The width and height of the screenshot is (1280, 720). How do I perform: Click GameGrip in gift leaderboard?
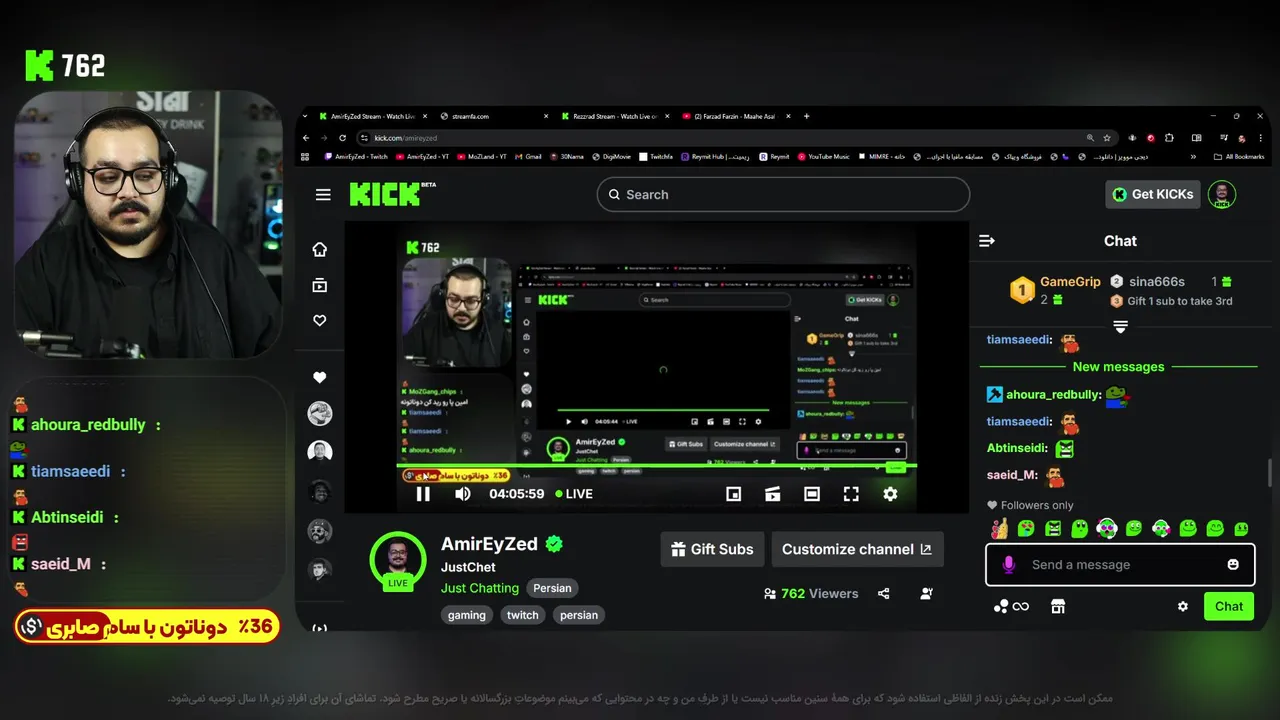(x=1070, y=282)
